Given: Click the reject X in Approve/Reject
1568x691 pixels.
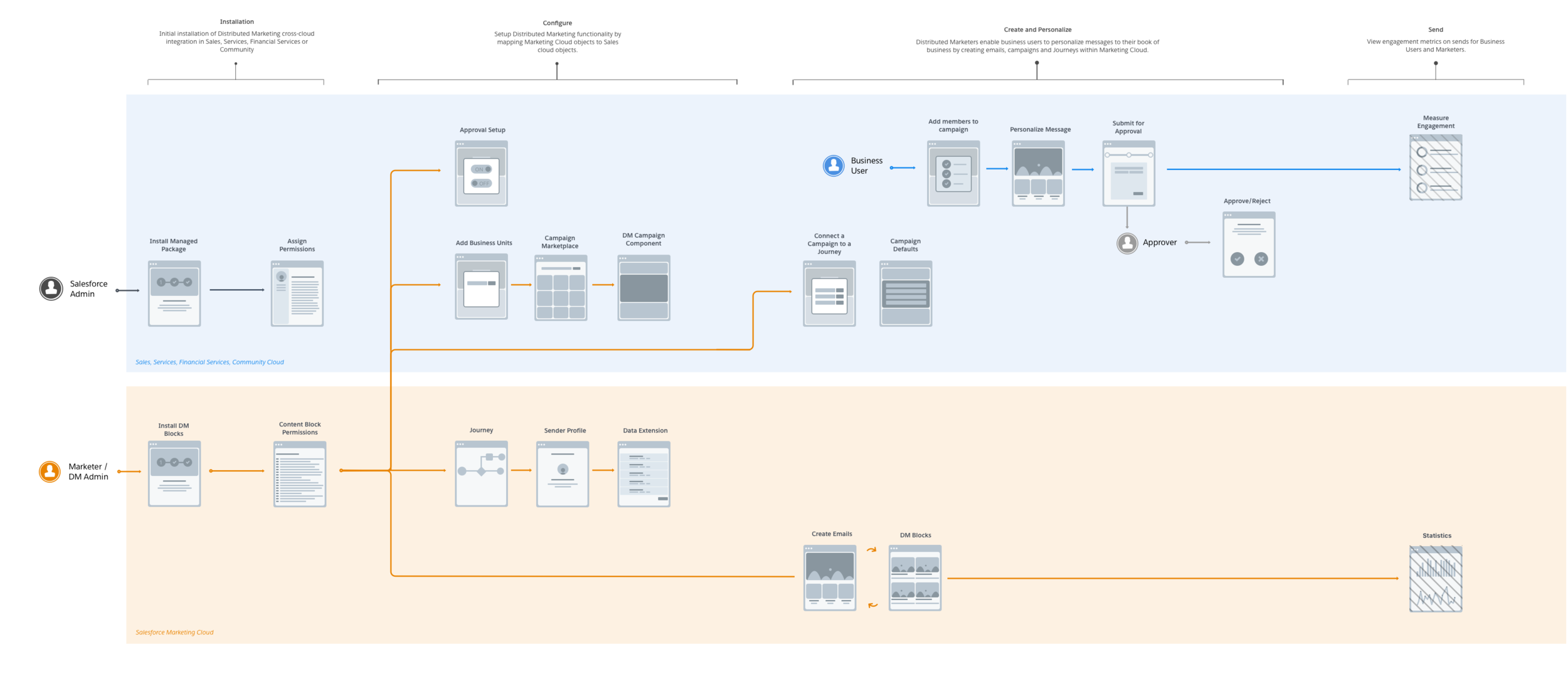Looking at the screenshot, I should click(1261, 259).
